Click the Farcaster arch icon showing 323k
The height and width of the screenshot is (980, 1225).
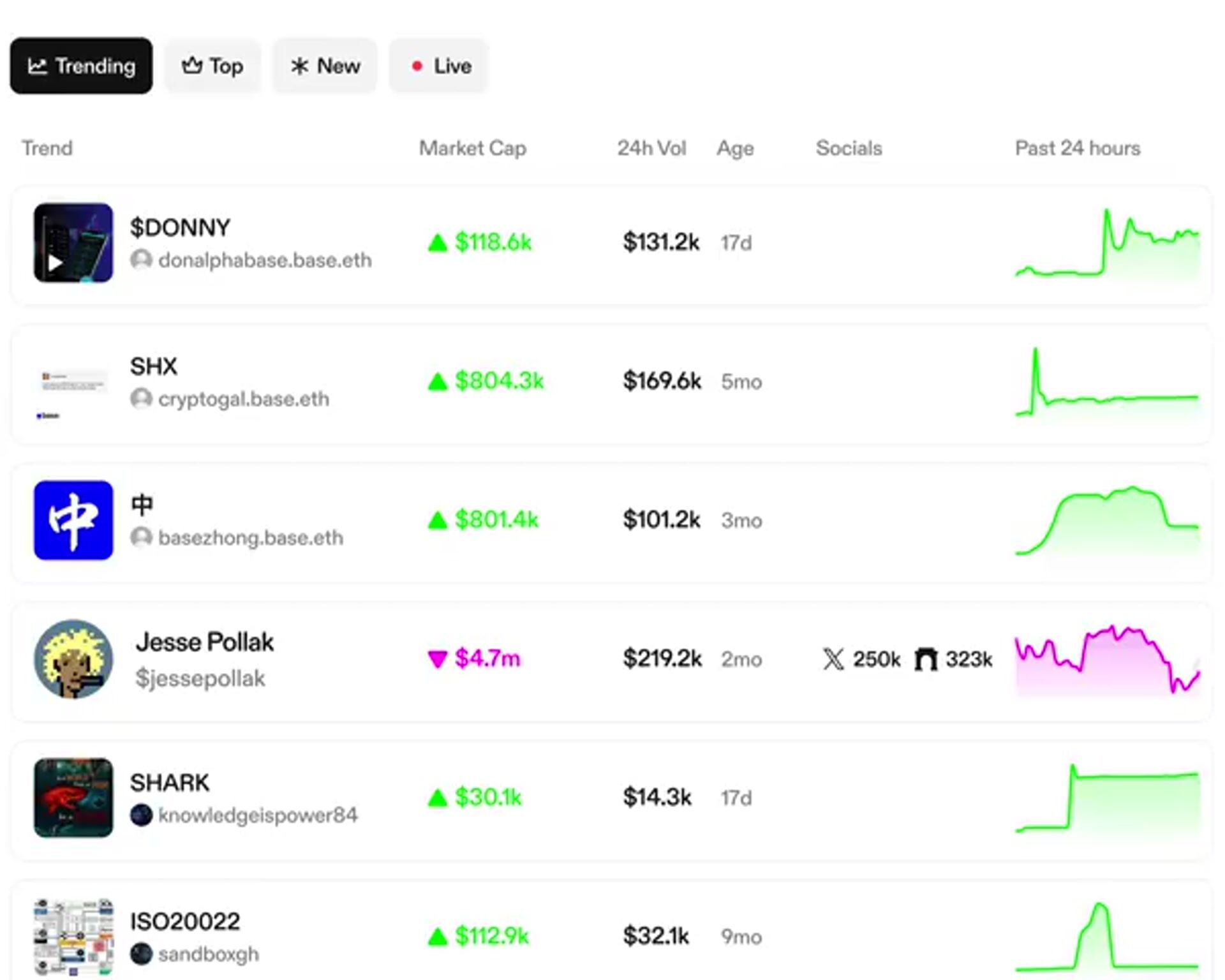tap(926, 659)
